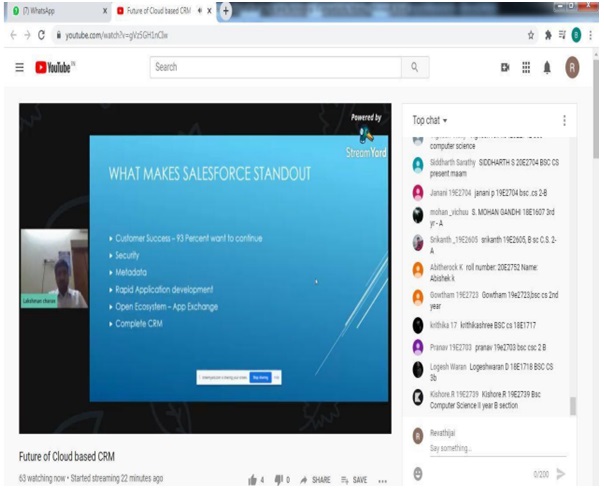Screen dimensions: 604x488
Task: Click the Siddharth Sarathy chat avatar
Action: click(418, 165)
